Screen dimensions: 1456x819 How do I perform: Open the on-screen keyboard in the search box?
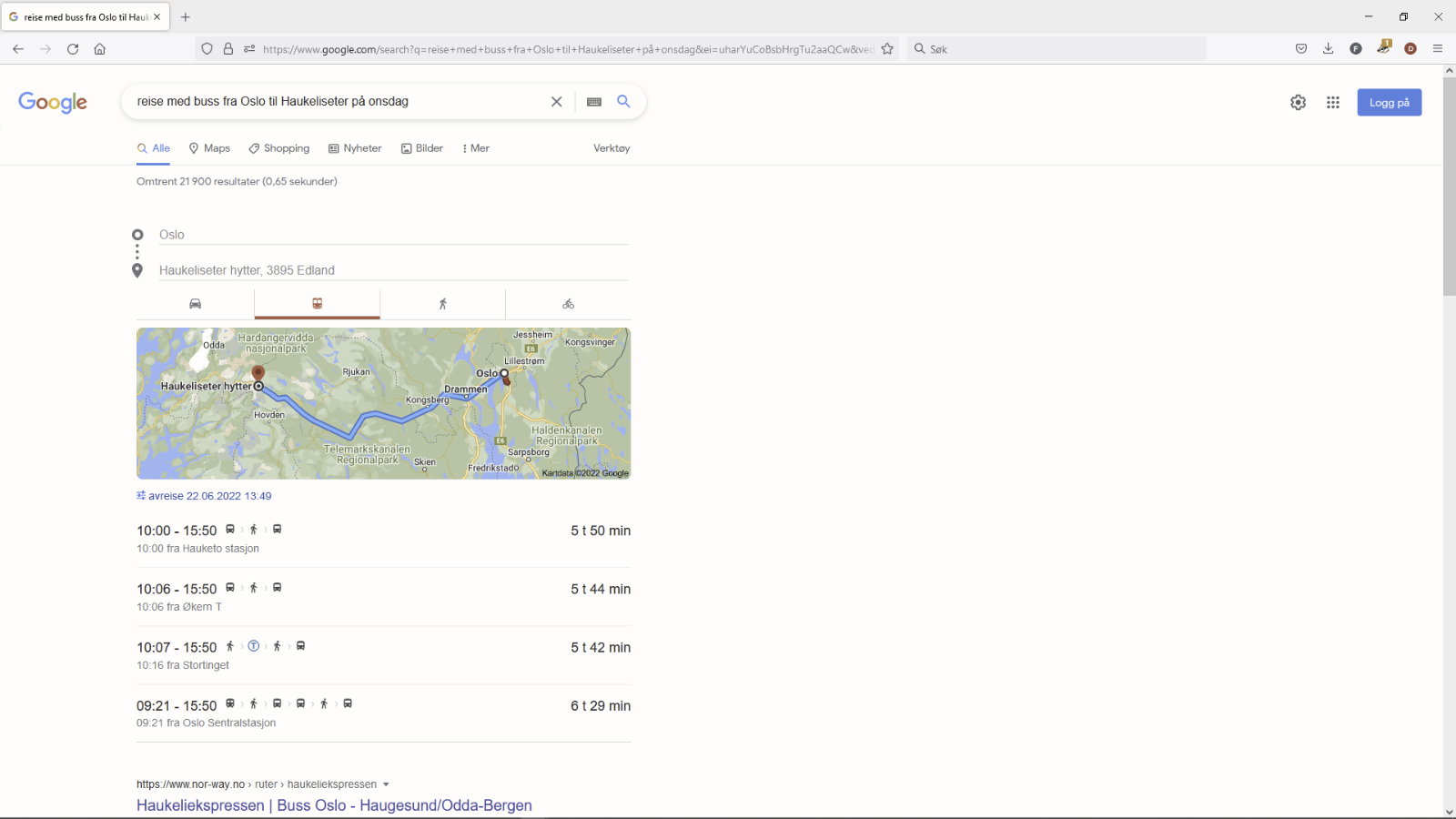pos(594,102)
